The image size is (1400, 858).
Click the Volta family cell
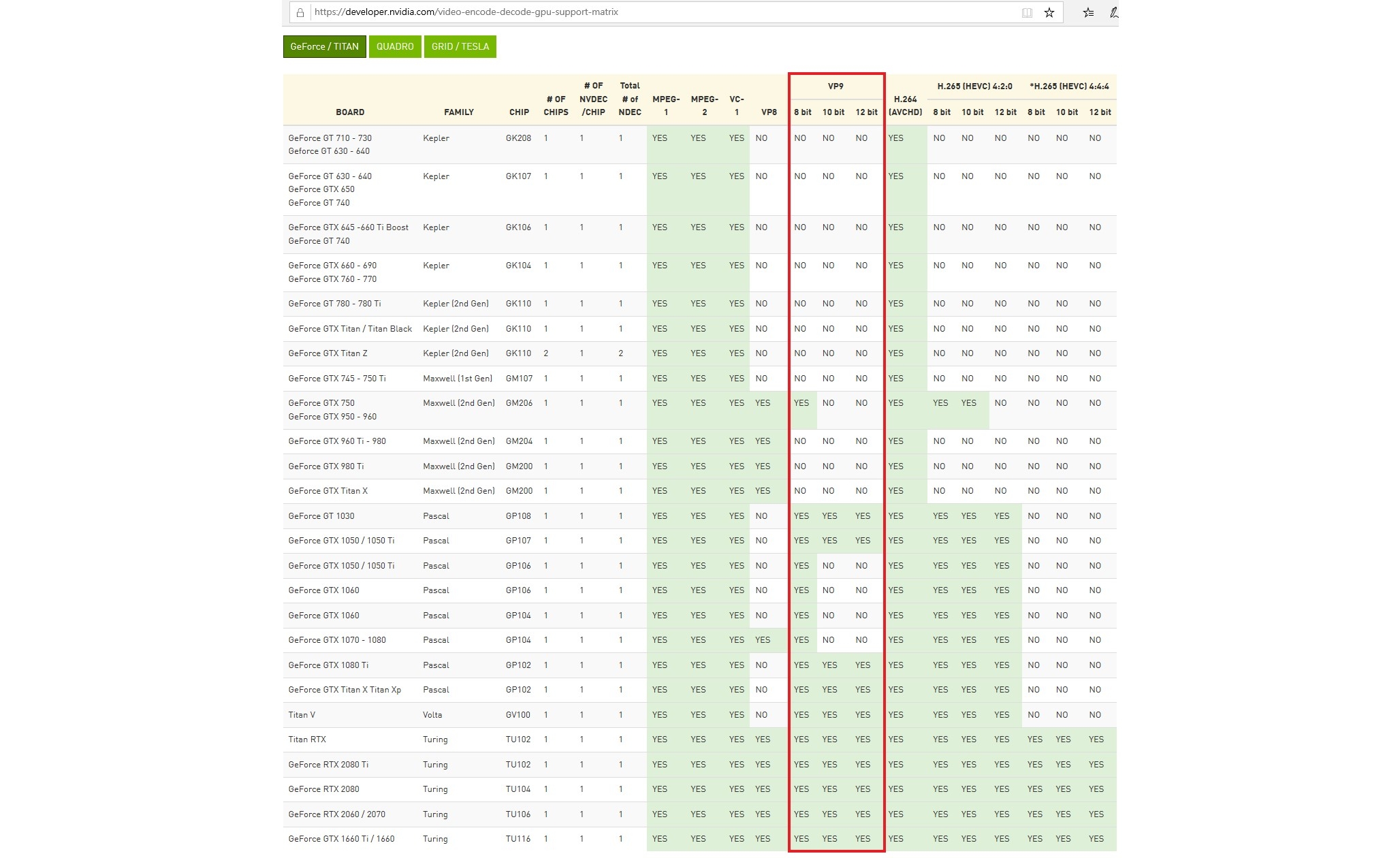coord(432,715)
